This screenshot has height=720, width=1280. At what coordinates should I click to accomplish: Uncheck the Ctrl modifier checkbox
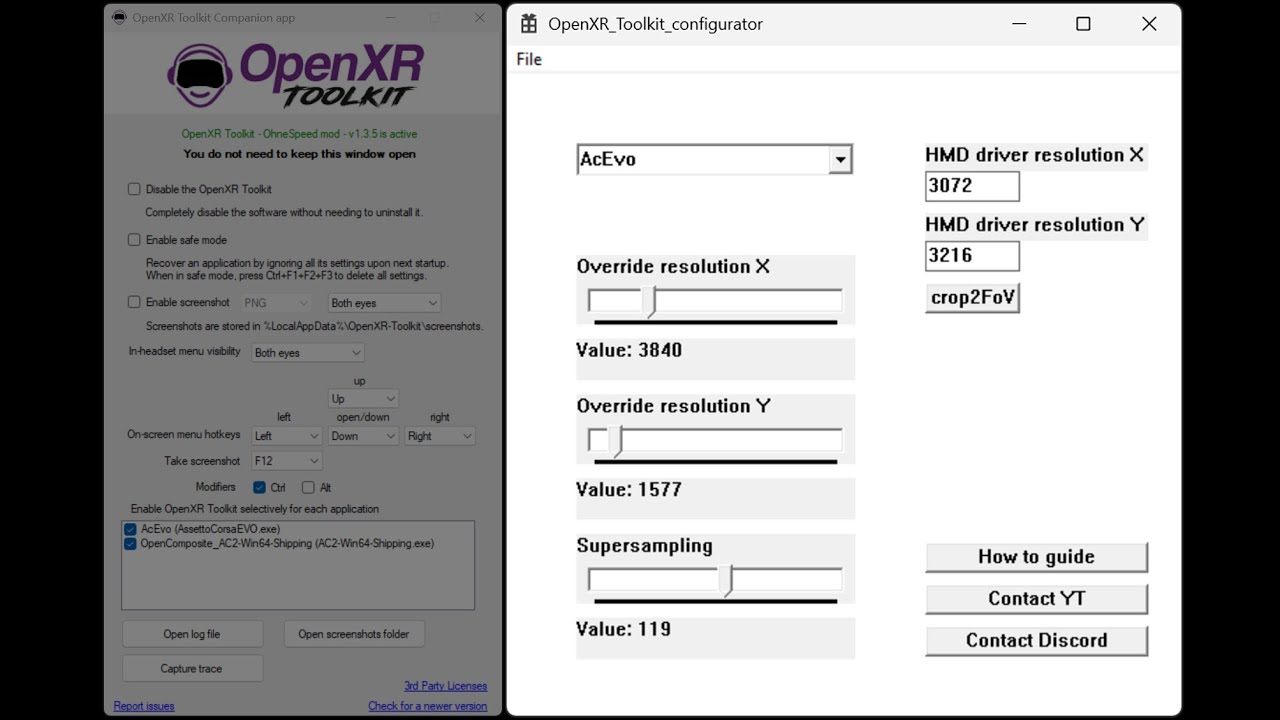point(259,488)
